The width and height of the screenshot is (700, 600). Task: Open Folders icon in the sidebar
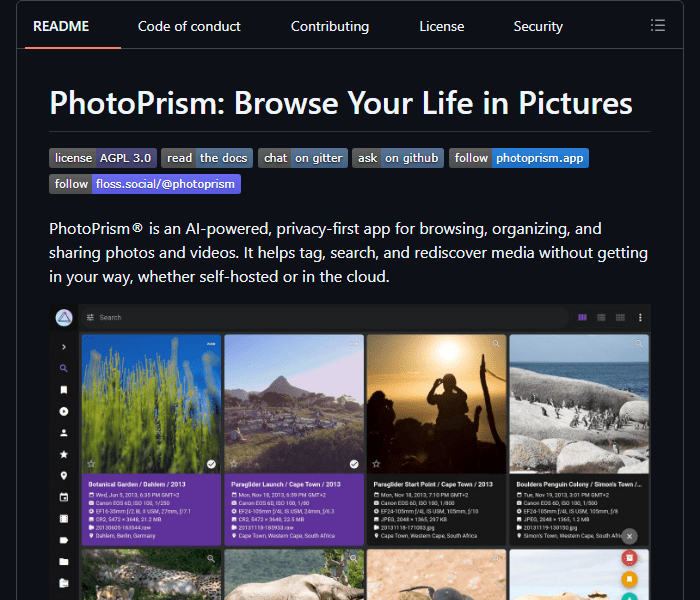pos(64,561)
